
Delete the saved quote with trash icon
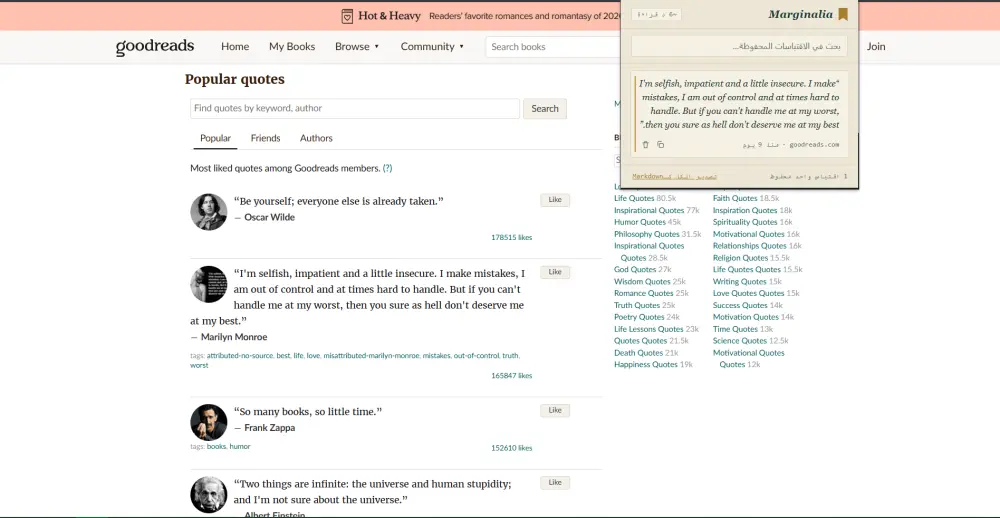point(645,145)
